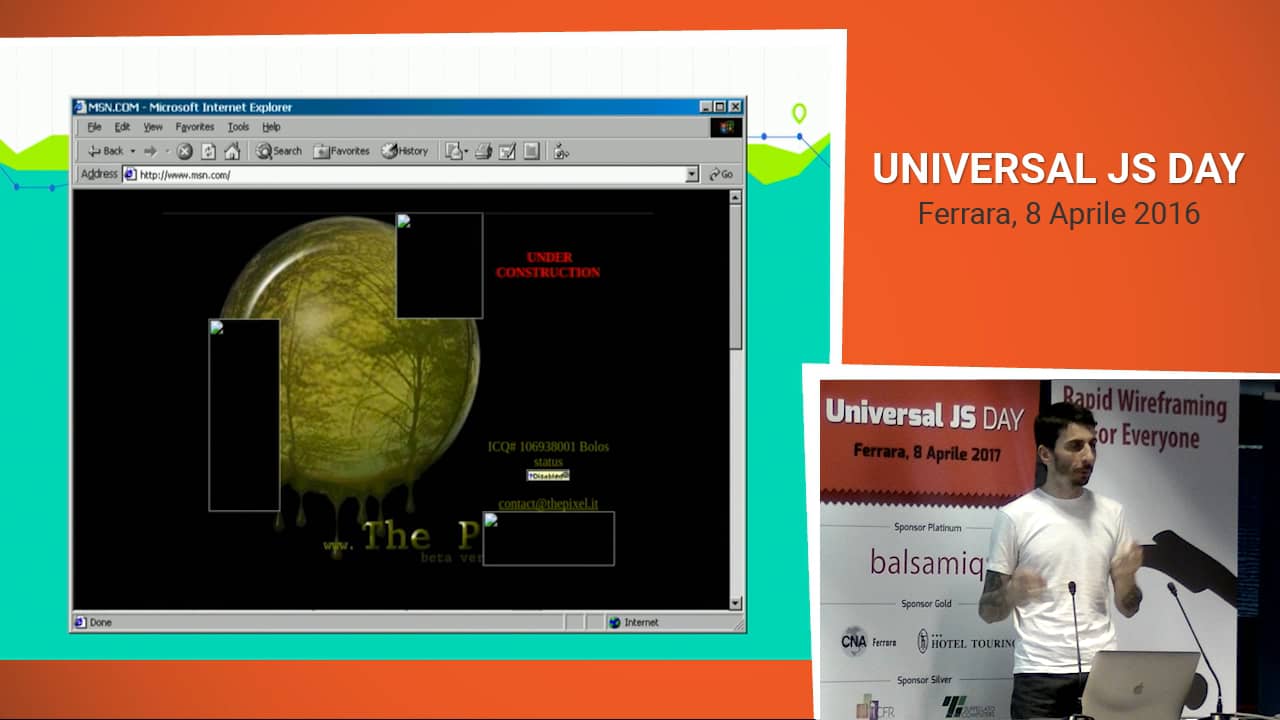Open the File menu
The image size is (1280, 720).
click(x=94, y=127)
